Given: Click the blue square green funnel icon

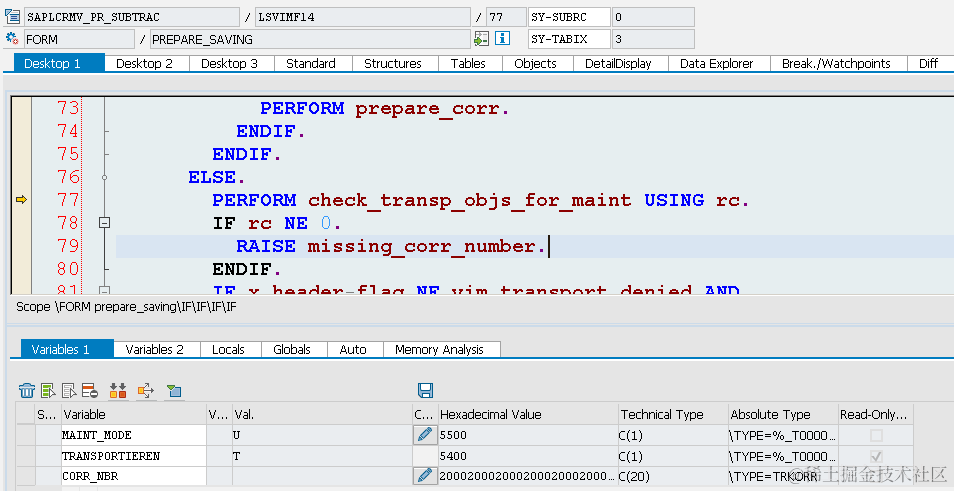Looking at the screenshot, I should pyautogui.click(x=174, y=391).
